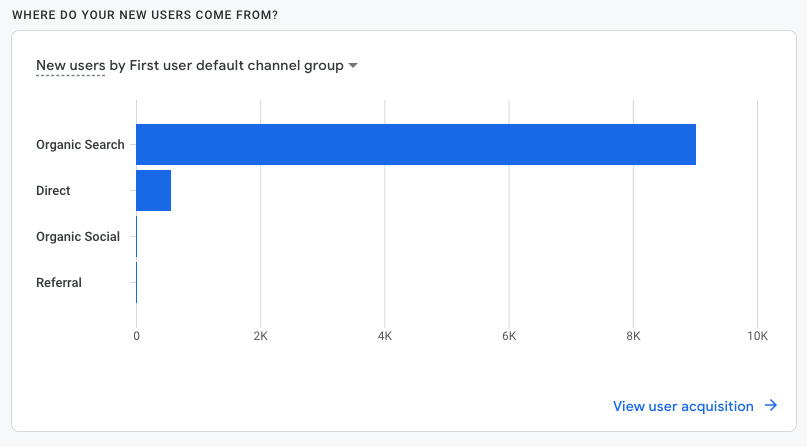Click the Referral channel label

[x=59, y=283]
